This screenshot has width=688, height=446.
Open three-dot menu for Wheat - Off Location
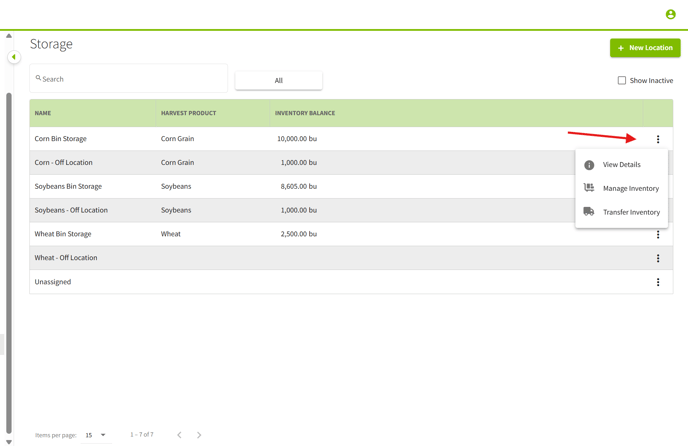click(x=658, y=258)
